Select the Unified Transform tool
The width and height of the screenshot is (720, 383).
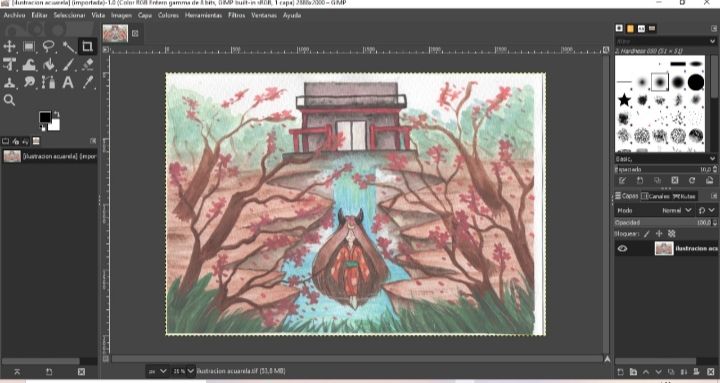(x=9, y=64)
